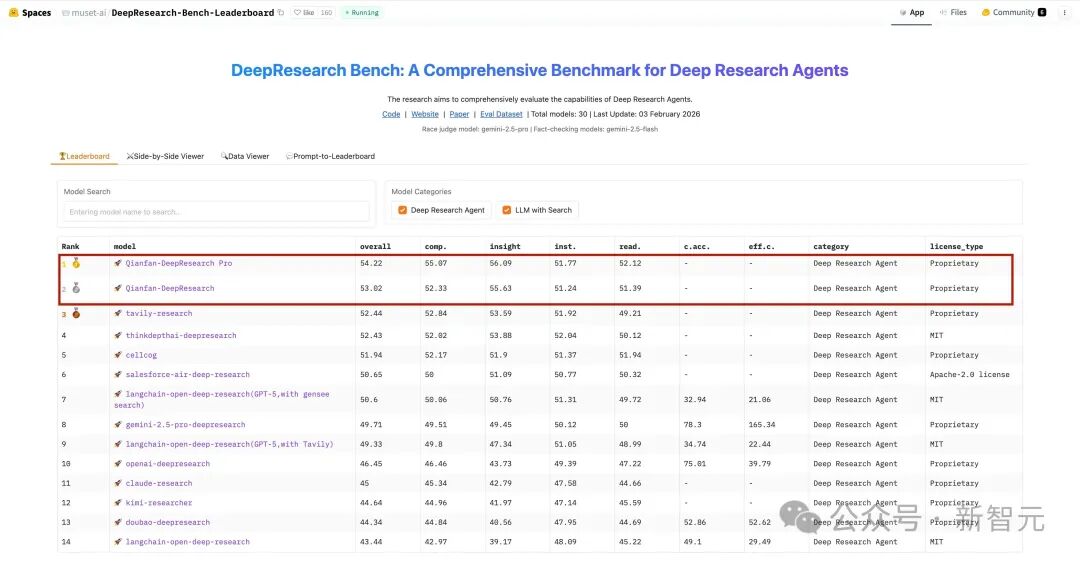This screenshot has height=562, width=1080.
Task: Uncheck Deep Research Agent checkbox
Action: click(x=402, y=210)
